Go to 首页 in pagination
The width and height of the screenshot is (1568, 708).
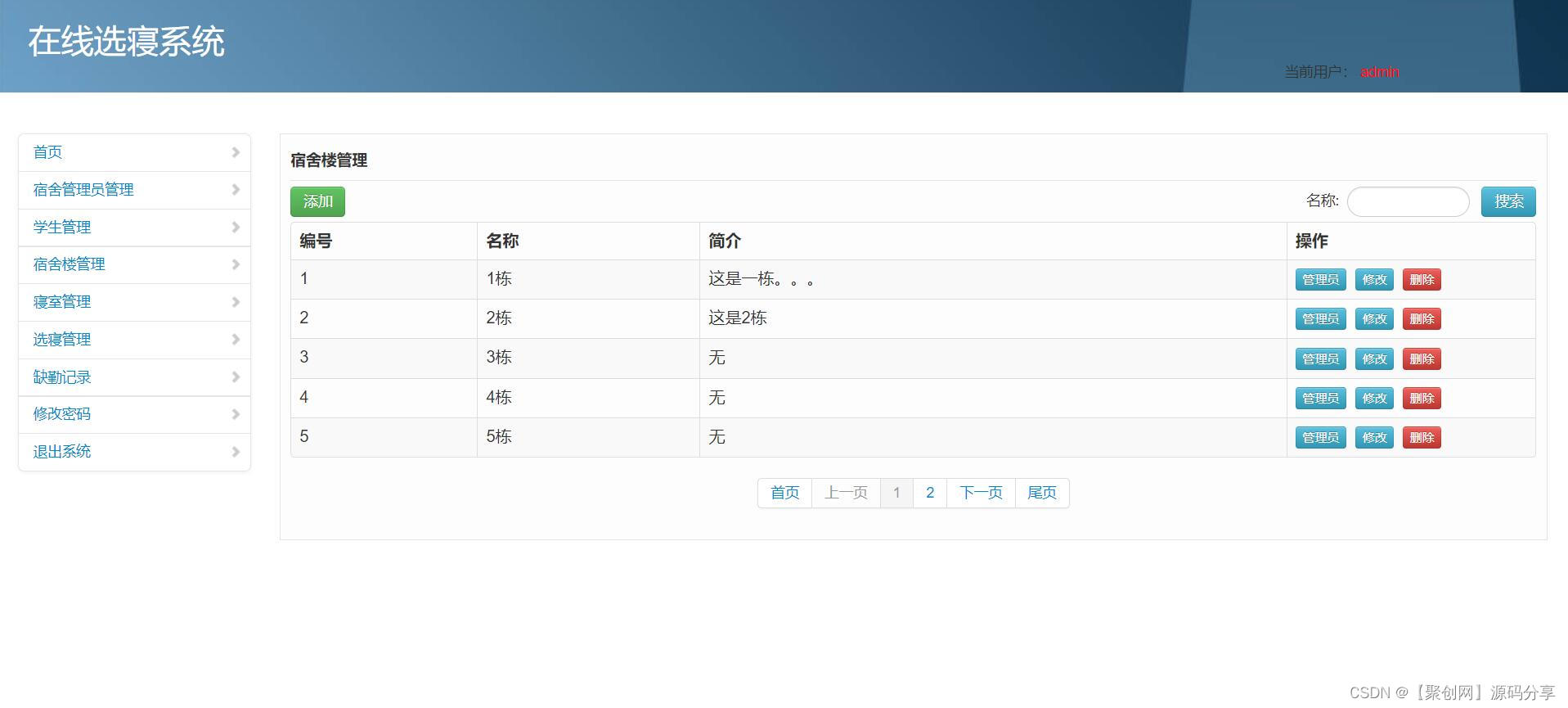[784, 493]
